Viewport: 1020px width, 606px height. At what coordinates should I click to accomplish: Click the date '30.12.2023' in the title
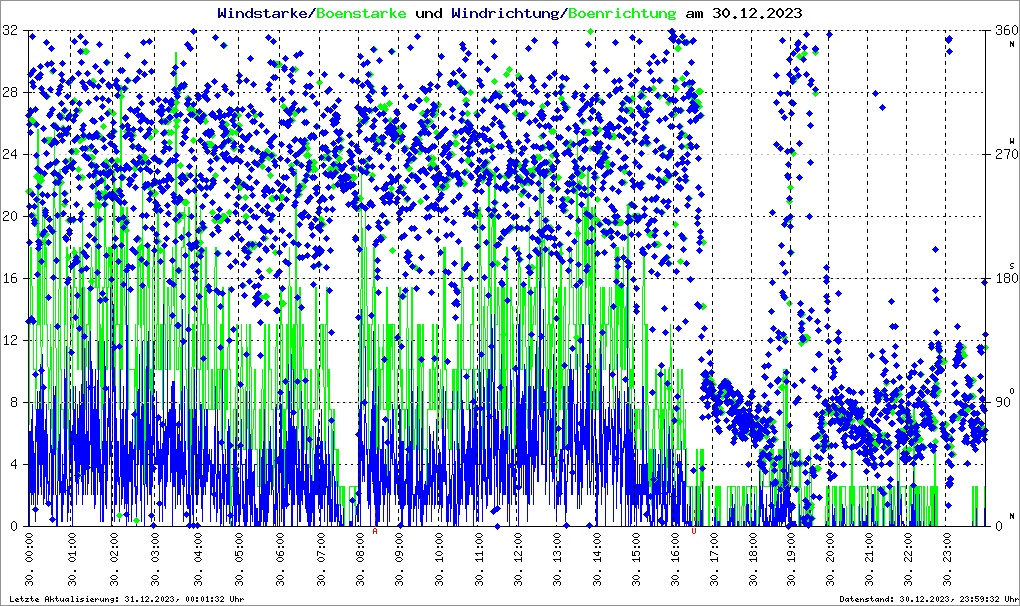(x=757, y=13)
